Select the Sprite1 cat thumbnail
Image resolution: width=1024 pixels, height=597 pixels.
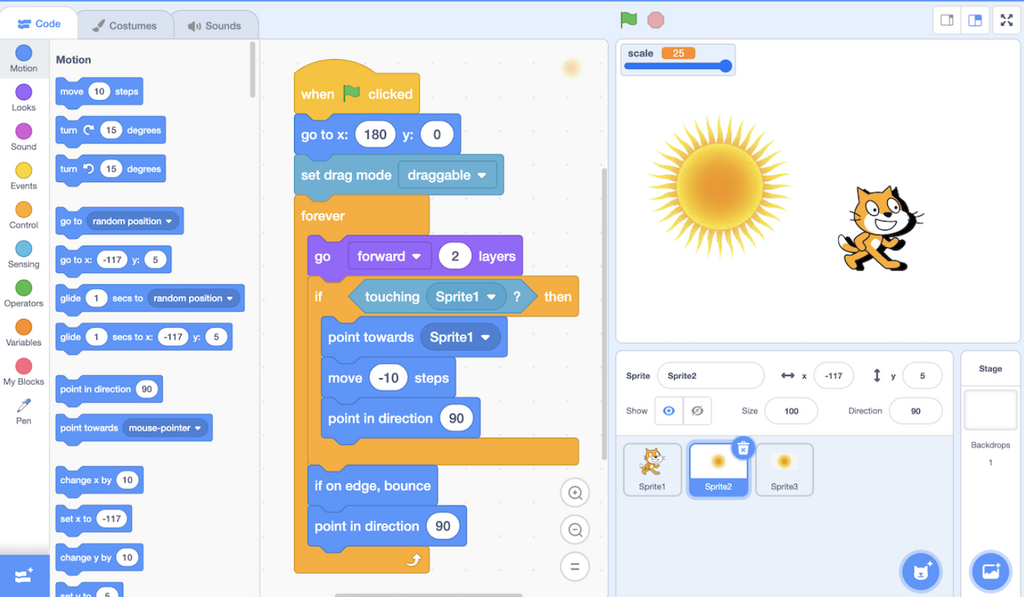[x=652, y=470]
